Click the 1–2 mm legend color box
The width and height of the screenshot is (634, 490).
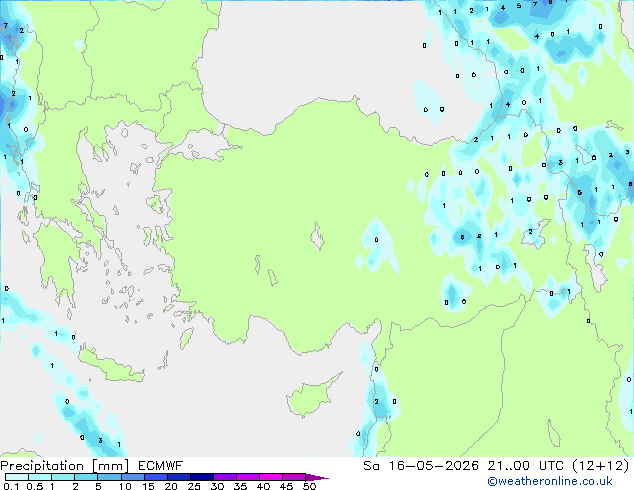click(x=63, y=477)
